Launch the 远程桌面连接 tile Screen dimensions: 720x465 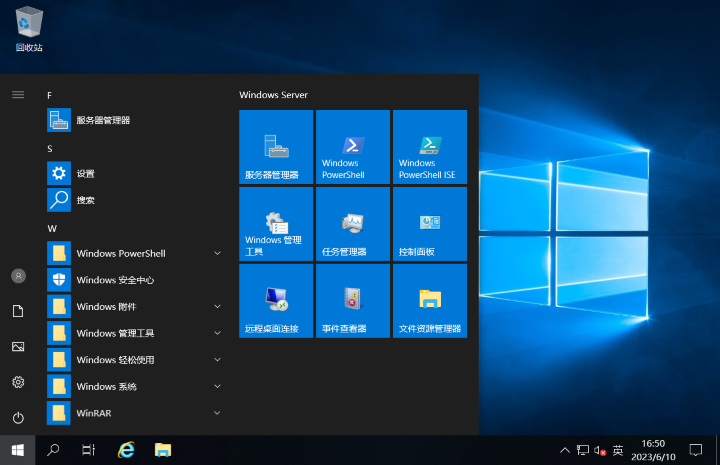[276, 301]
